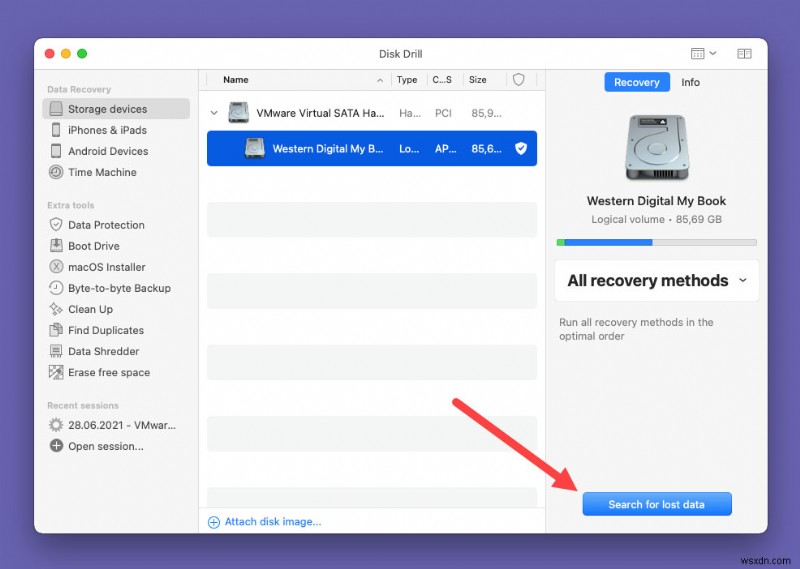Switch to the Info tab
800x569 pixels.
point(690,82)
